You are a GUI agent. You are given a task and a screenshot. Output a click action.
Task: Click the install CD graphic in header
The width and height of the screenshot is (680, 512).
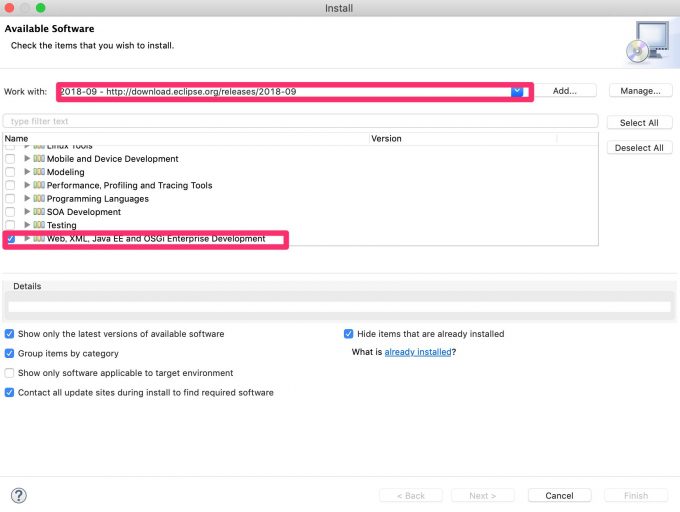click(644, 42)
